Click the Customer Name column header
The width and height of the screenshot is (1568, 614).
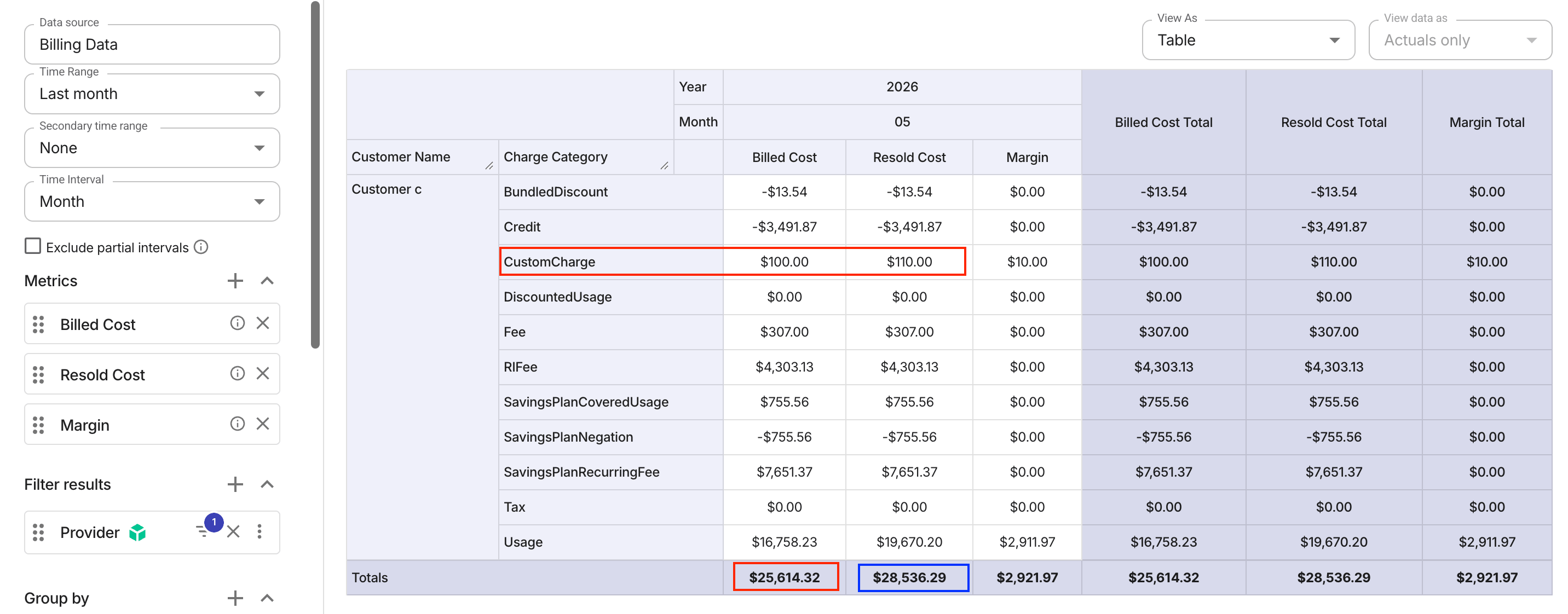423,157
